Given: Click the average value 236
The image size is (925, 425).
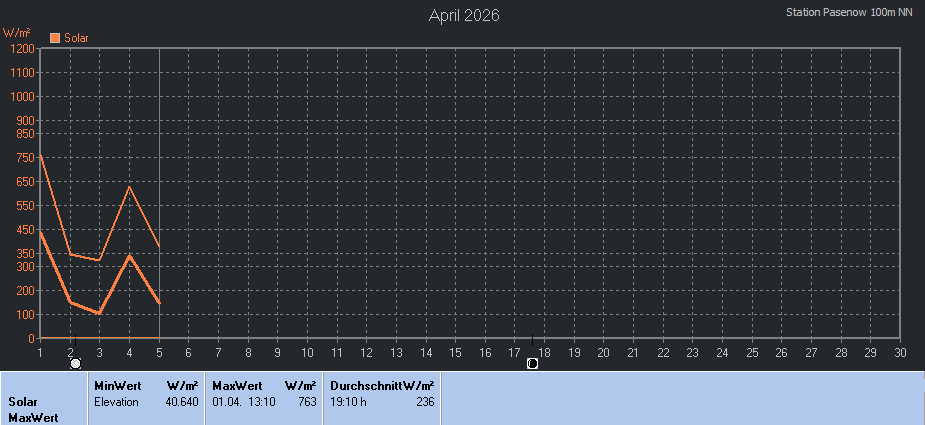Looking at the screenshot, I should (424, 401).
